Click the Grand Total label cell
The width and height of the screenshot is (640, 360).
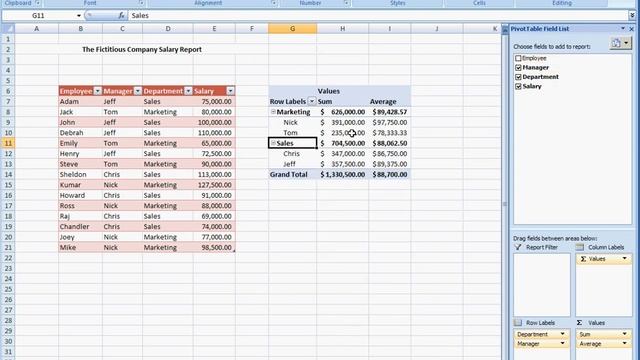coord(292,174)
